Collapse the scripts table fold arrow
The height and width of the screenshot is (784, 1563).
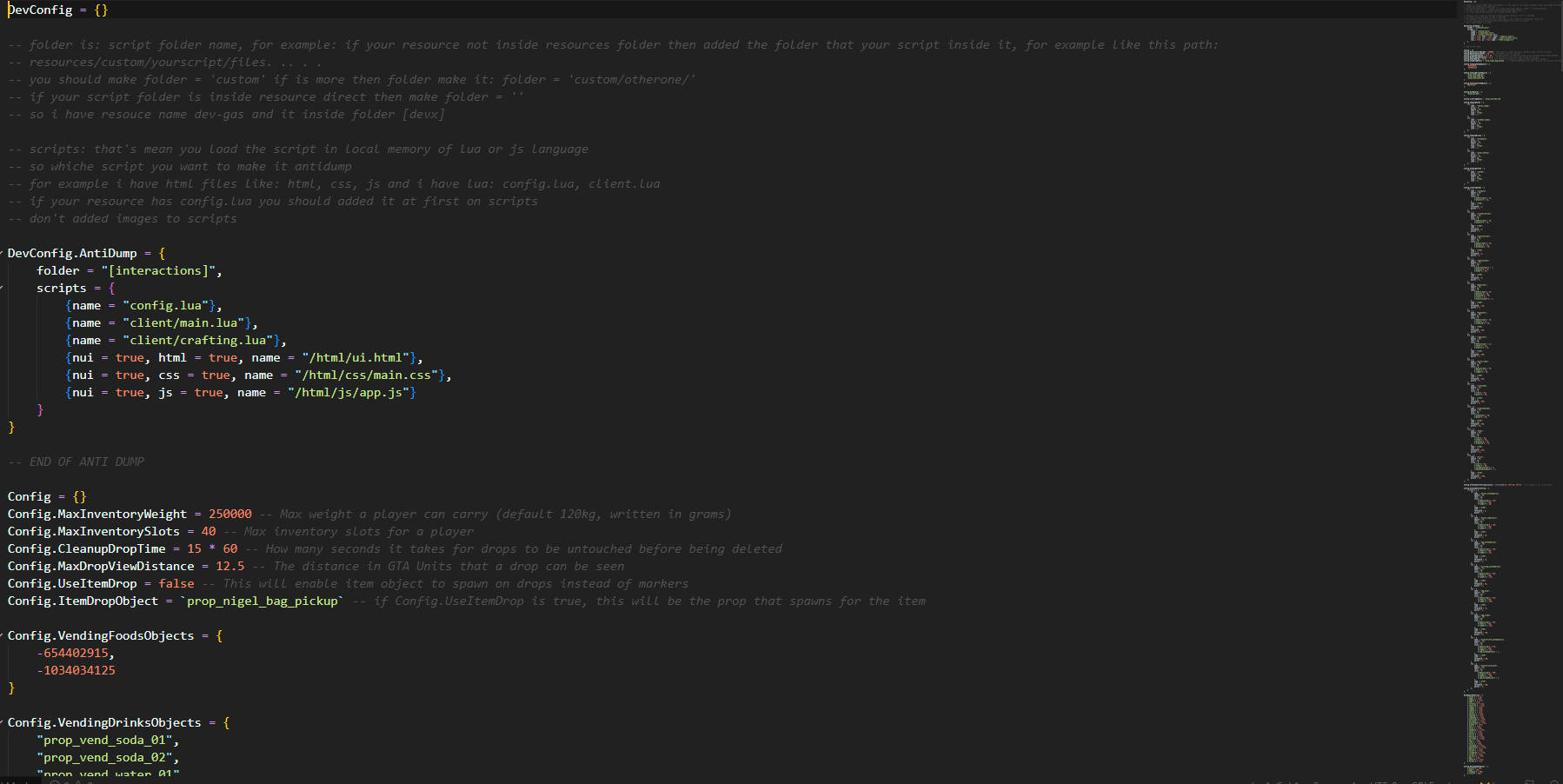pyautogui.click(x=3, y=289)
